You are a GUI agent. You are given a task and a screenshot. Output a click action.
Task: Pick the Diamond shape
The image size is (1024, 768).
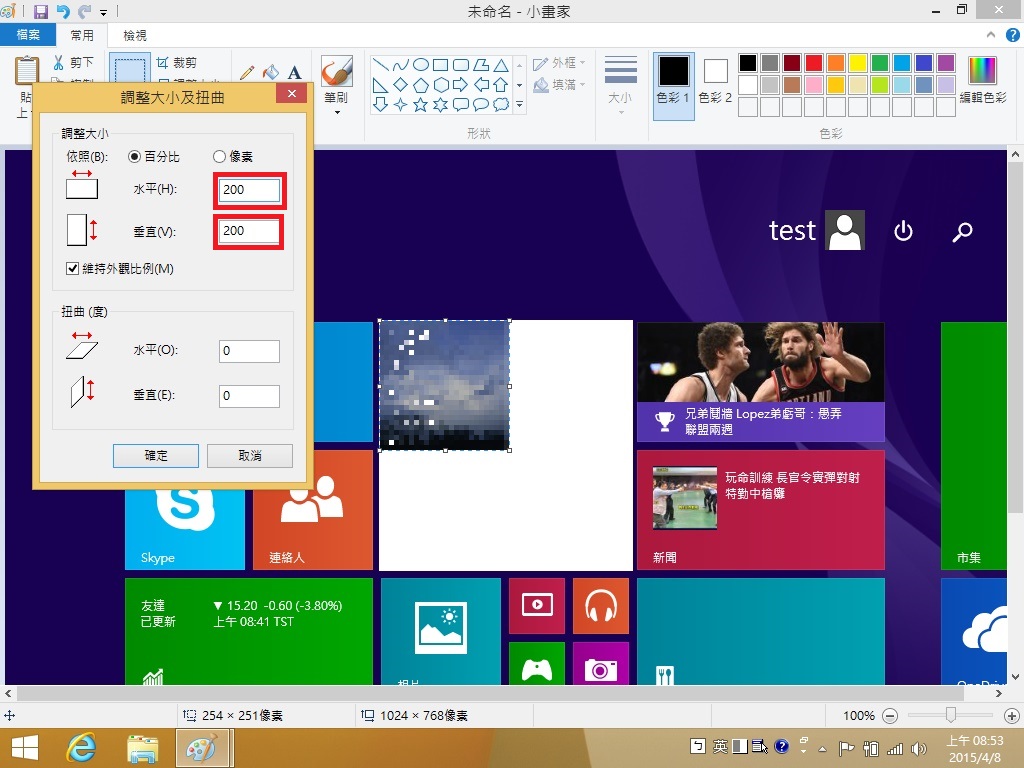(x=401, y=84)
